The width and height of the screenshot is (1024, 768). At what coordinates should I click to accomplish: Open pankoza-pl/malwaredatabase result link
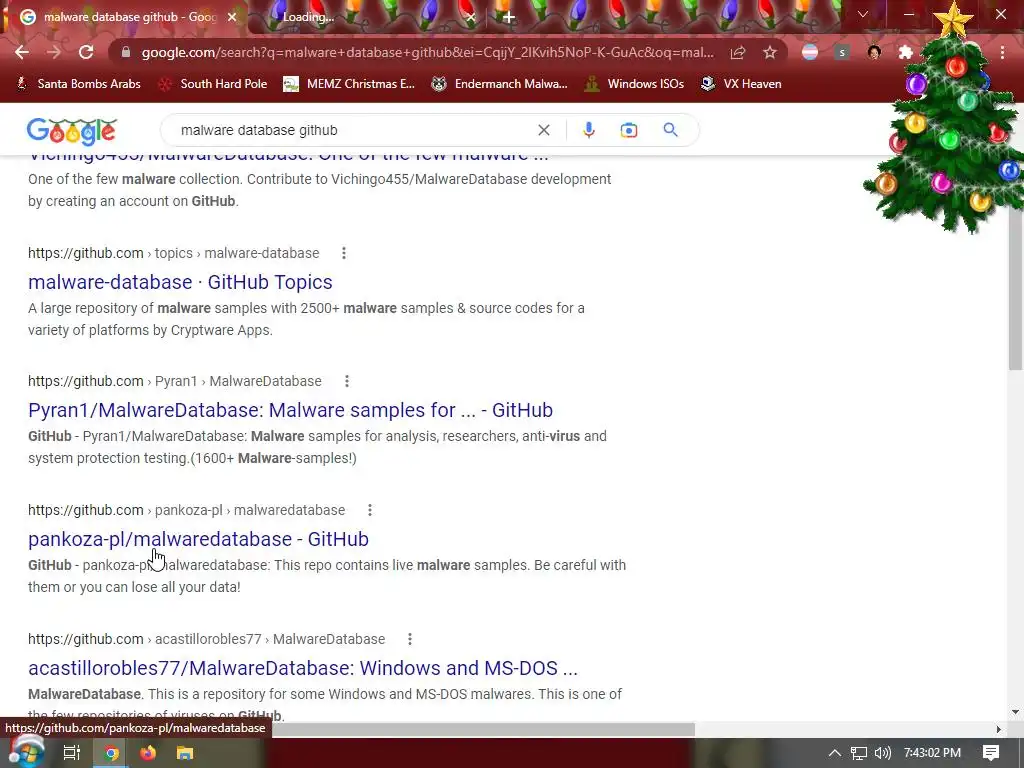coord(199,539)
